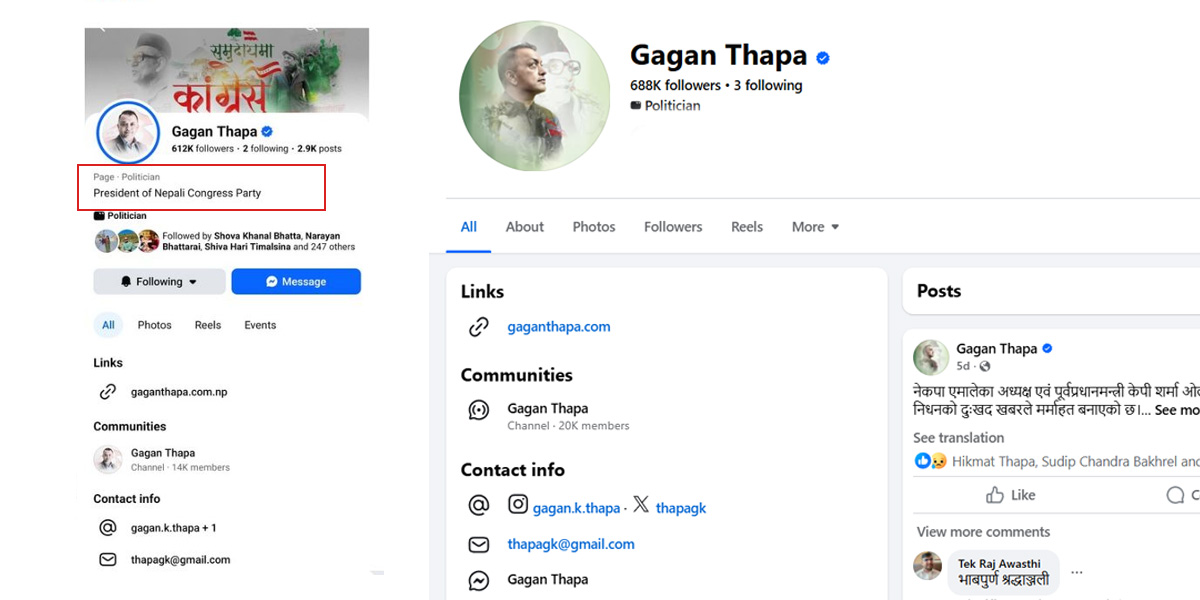
Task: Click the X (Twitter) logo icon
Action: 640,505
